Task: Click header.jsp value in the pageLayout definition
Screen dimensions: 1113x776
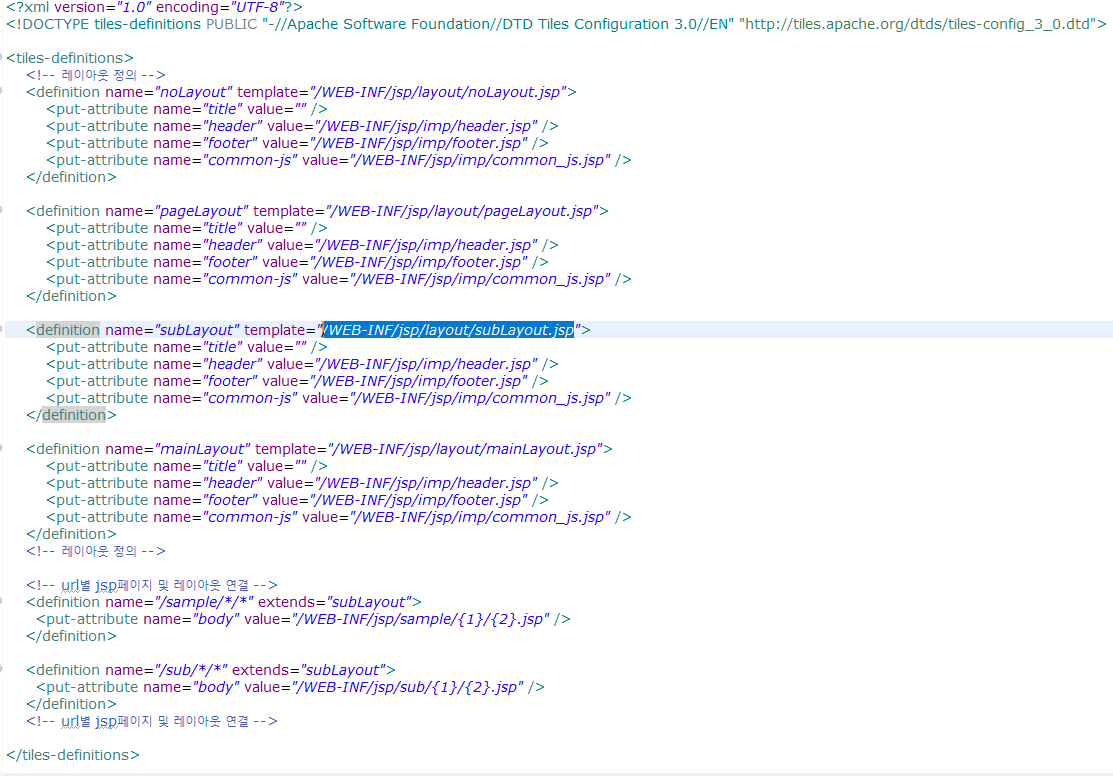Action: coord(427,246)
